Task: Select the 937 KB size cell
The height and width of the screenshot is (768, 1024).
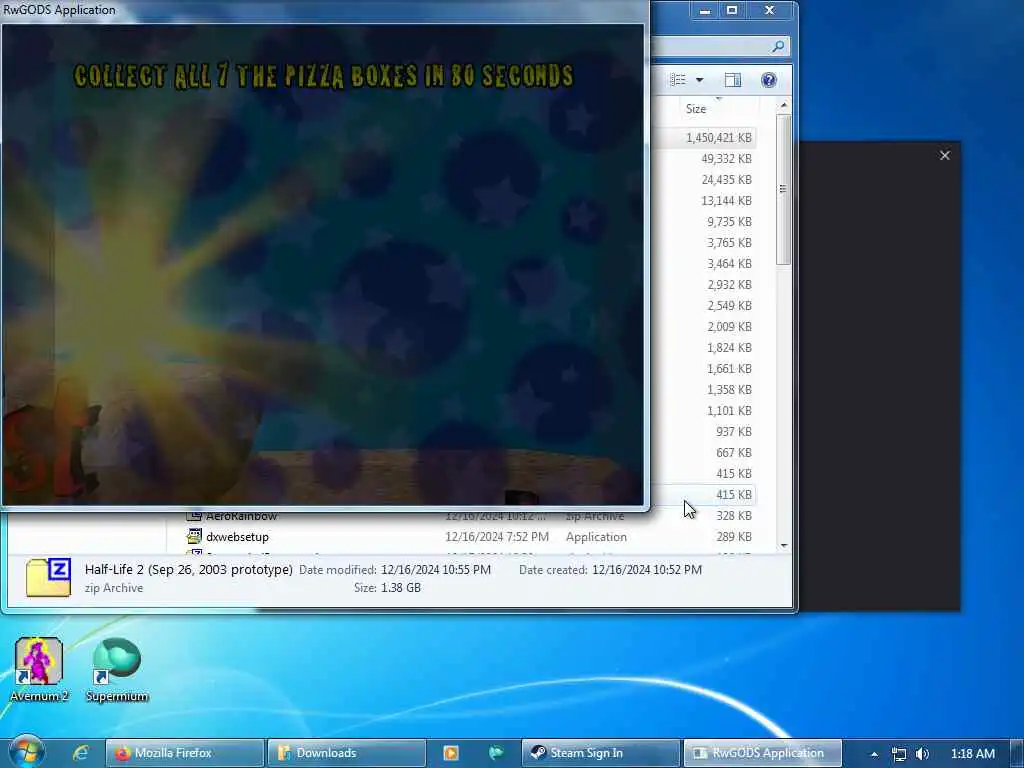Action: point(733,432)
